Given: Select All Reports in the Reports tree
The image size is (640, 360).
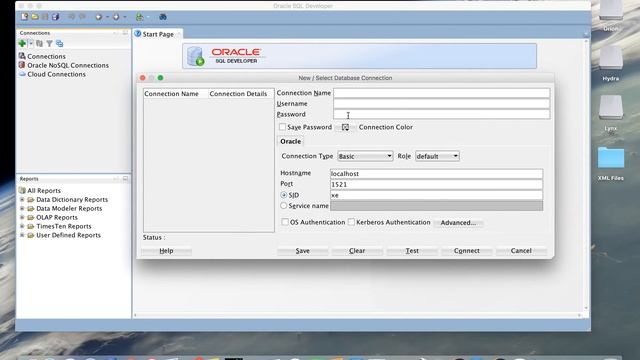Looking at the screenshot, I should point(40,191).
